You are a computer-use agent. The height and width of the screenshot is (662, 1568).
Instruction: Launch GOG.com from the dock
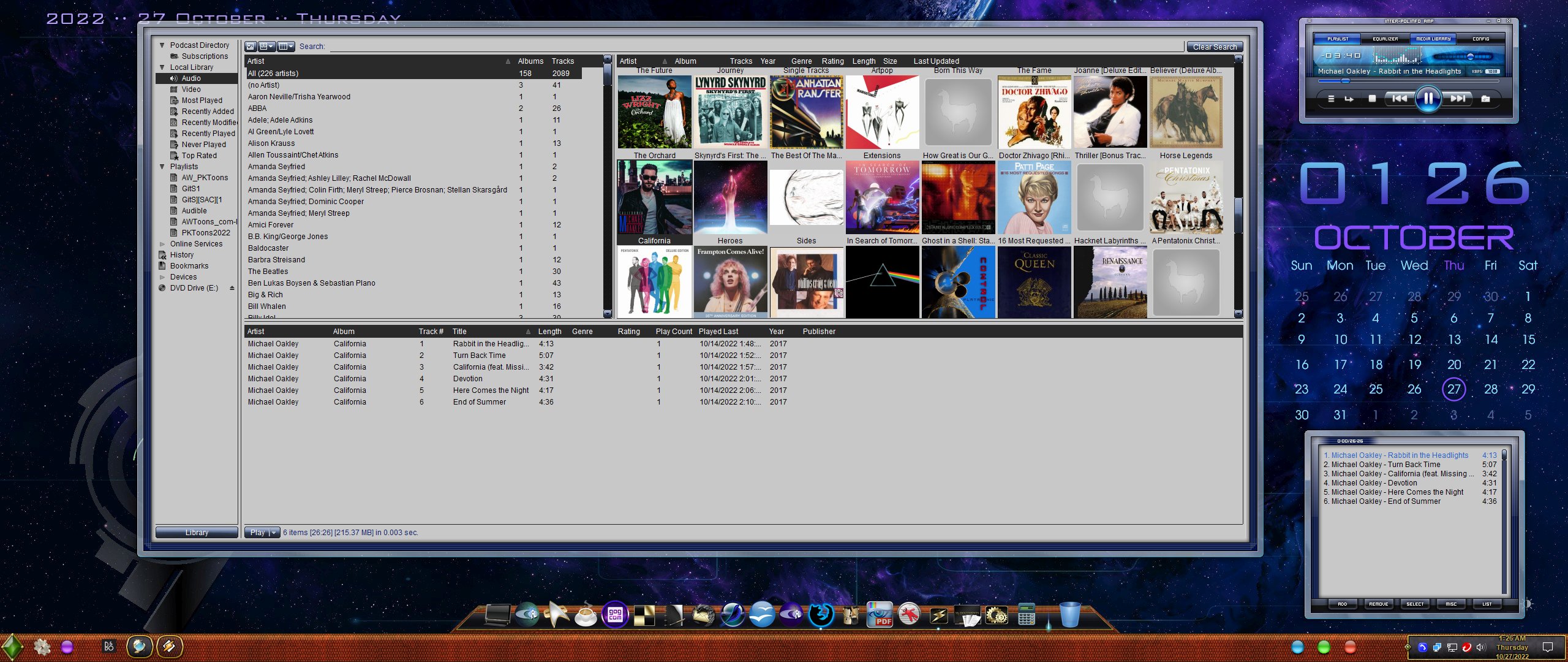[615, 614]
